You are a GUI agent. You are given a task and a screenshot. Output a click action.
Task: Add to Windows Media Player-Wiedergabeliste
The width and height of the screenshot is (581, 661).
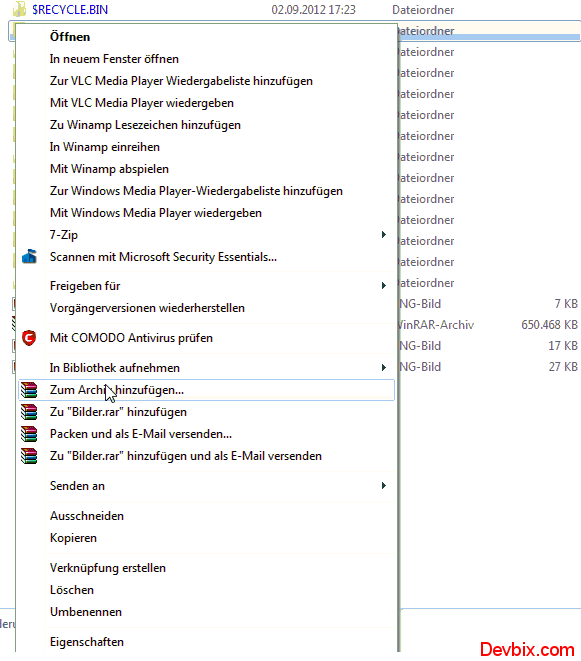[x=207, y=191]
